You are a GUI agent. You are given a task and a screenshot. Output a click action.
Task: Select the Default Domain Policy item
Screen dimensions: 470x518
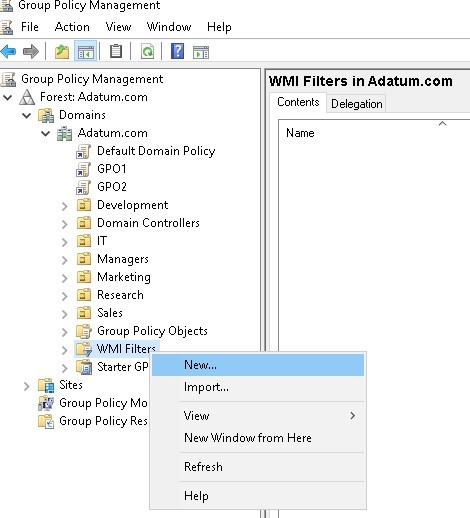click(x=156, y=151)
